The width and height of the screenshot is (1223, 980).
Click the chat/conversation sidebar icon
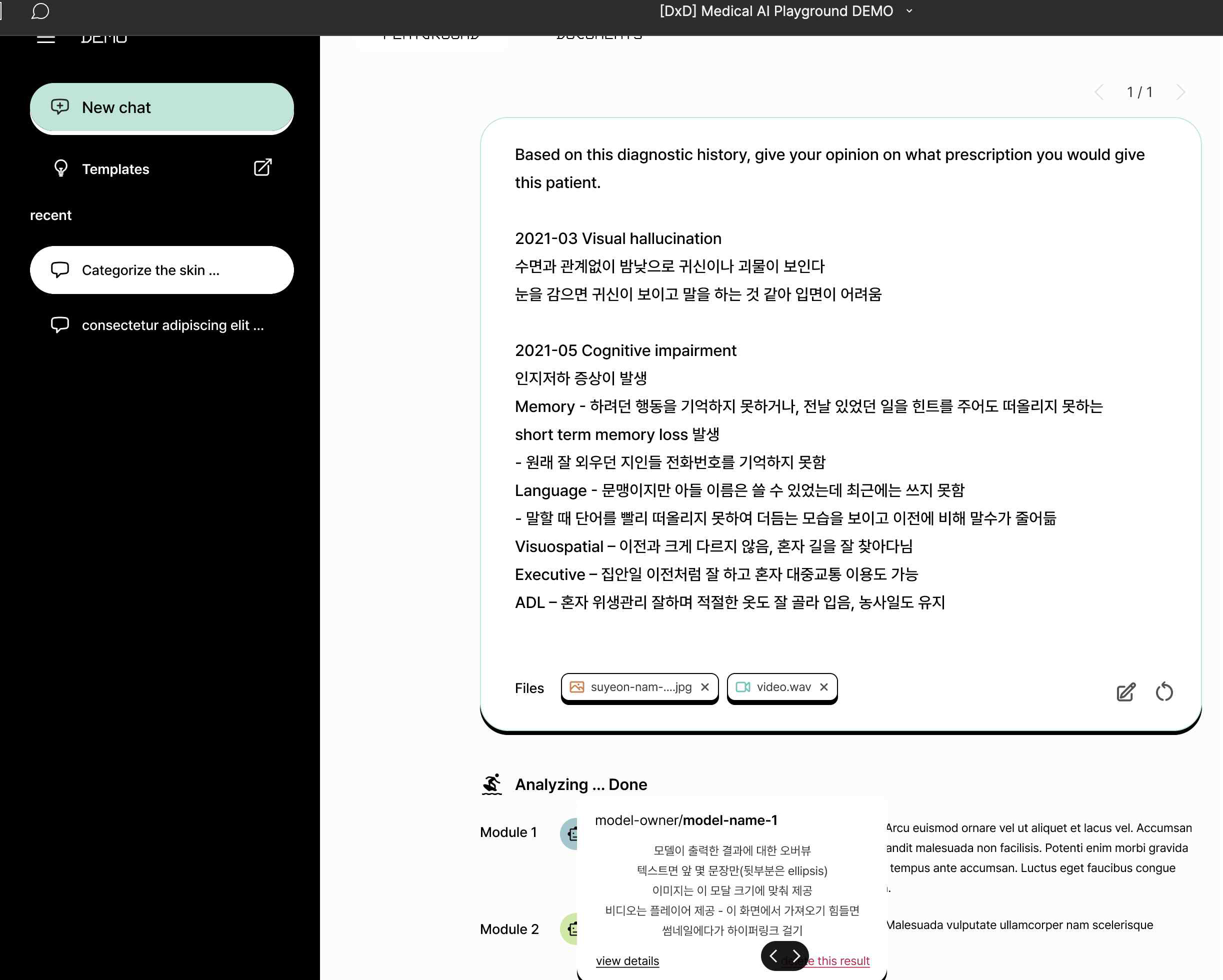(41, 11)
